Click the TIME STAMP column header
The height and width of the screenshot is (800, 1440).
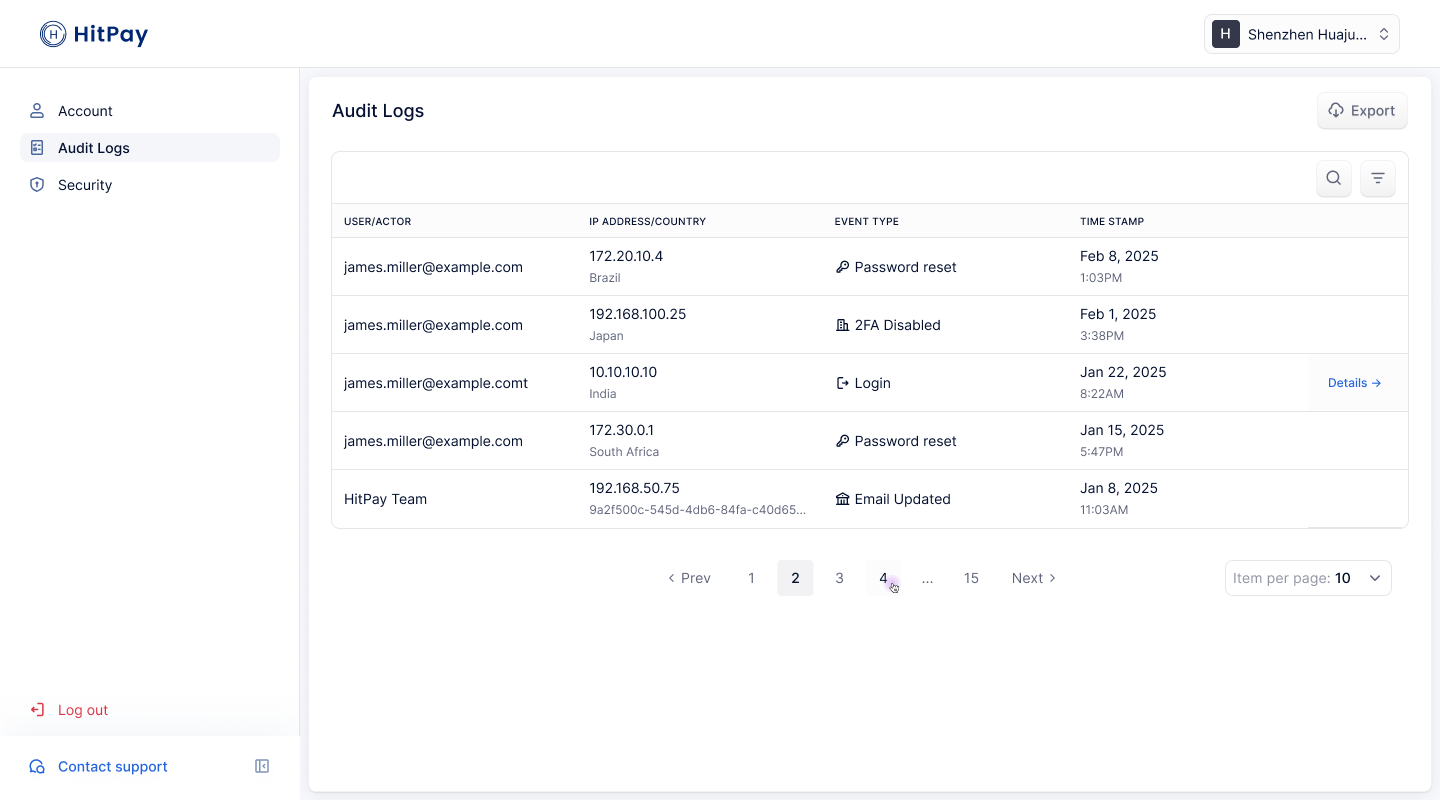tap(1112, 221)
